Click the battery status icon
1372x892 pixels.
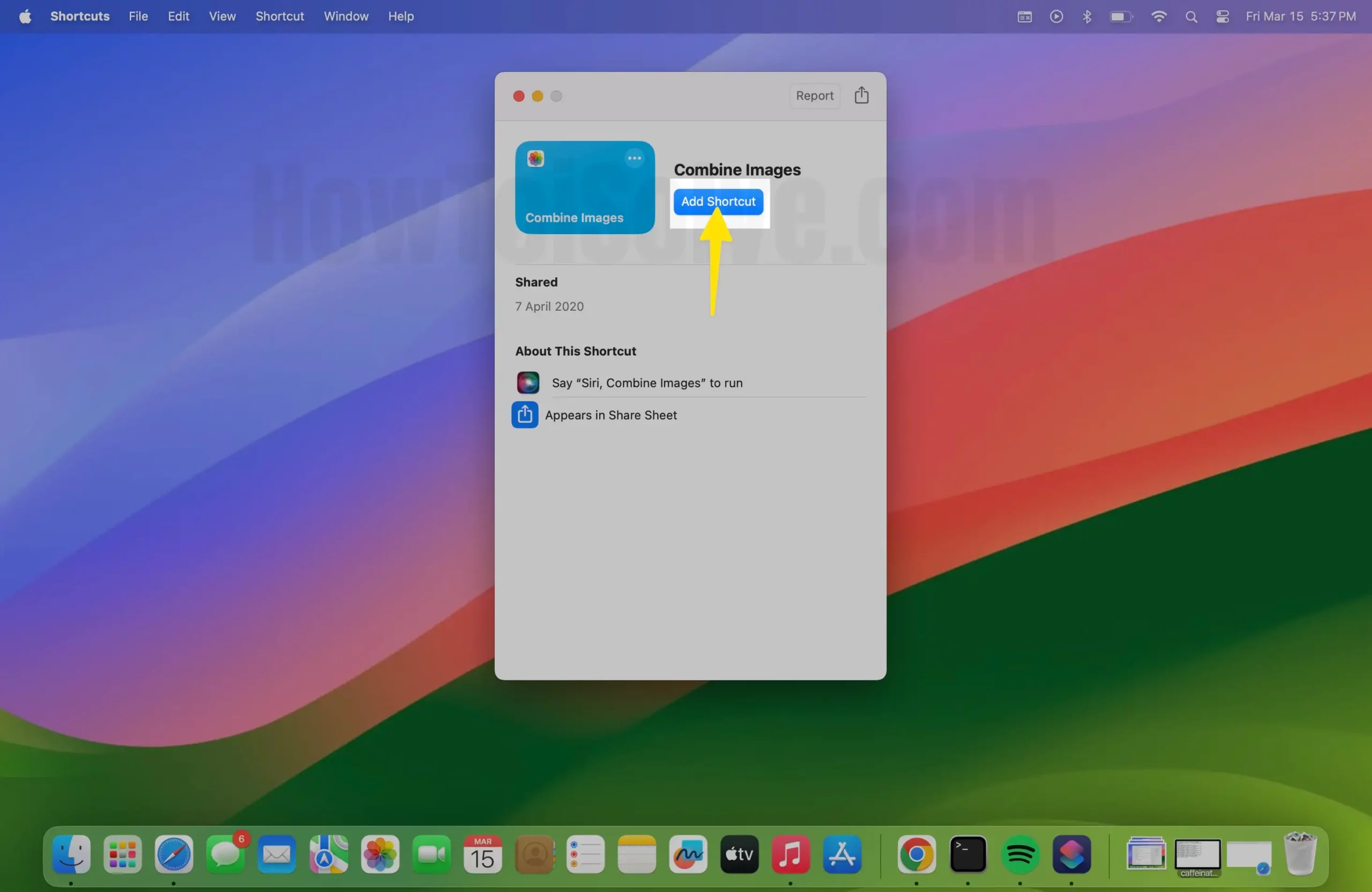point(1121,17)
